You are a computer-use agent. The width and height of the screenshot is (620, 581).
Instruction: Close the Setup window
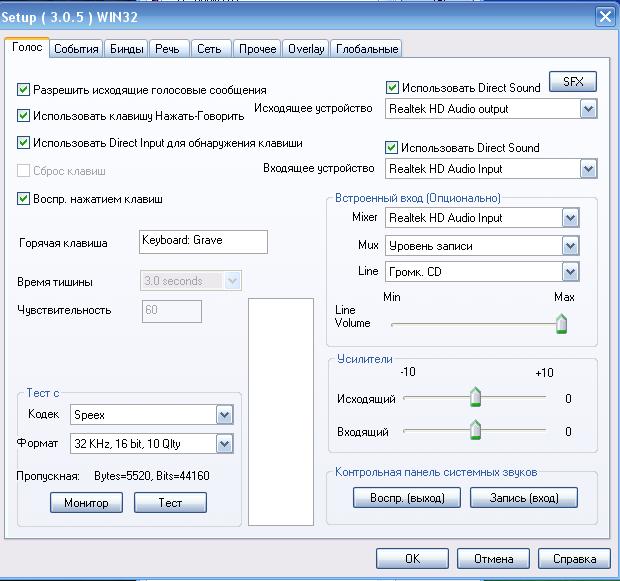pos(605,17)
